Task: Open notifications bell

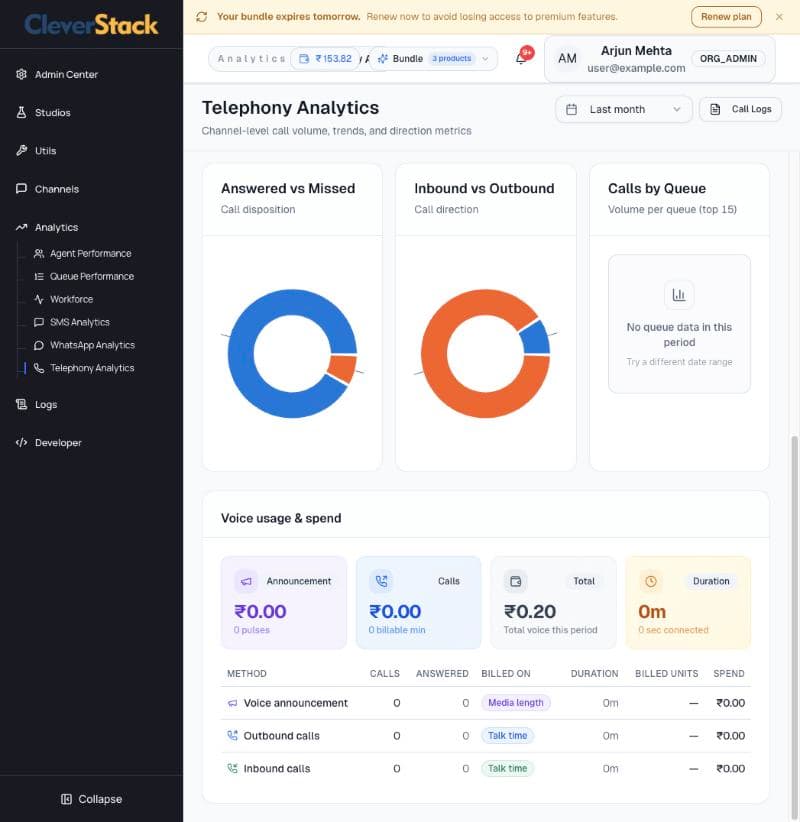Action: (x=522, y=58)
